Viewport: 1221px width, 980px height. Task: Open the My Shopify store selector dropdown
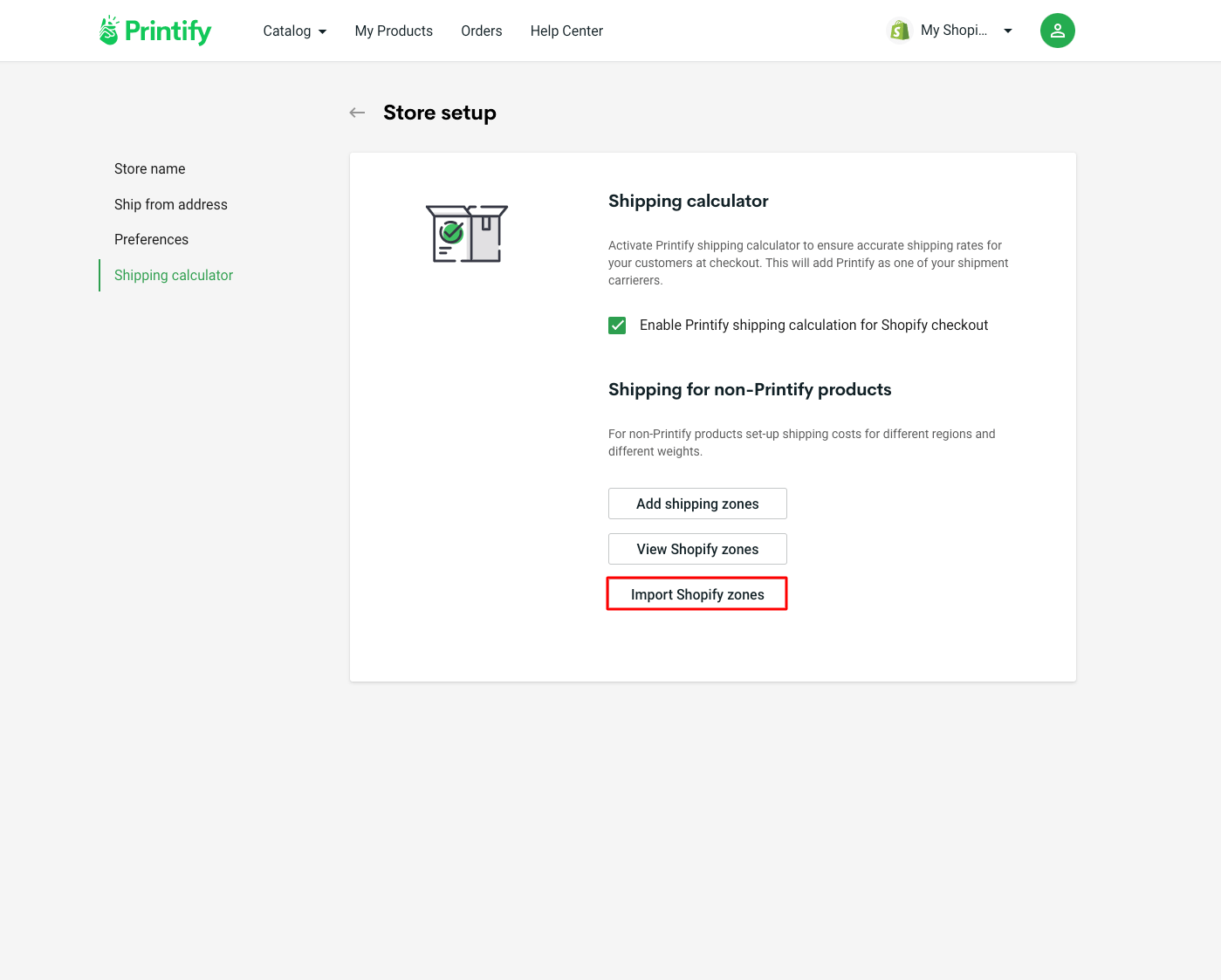tap(1007, 31)
